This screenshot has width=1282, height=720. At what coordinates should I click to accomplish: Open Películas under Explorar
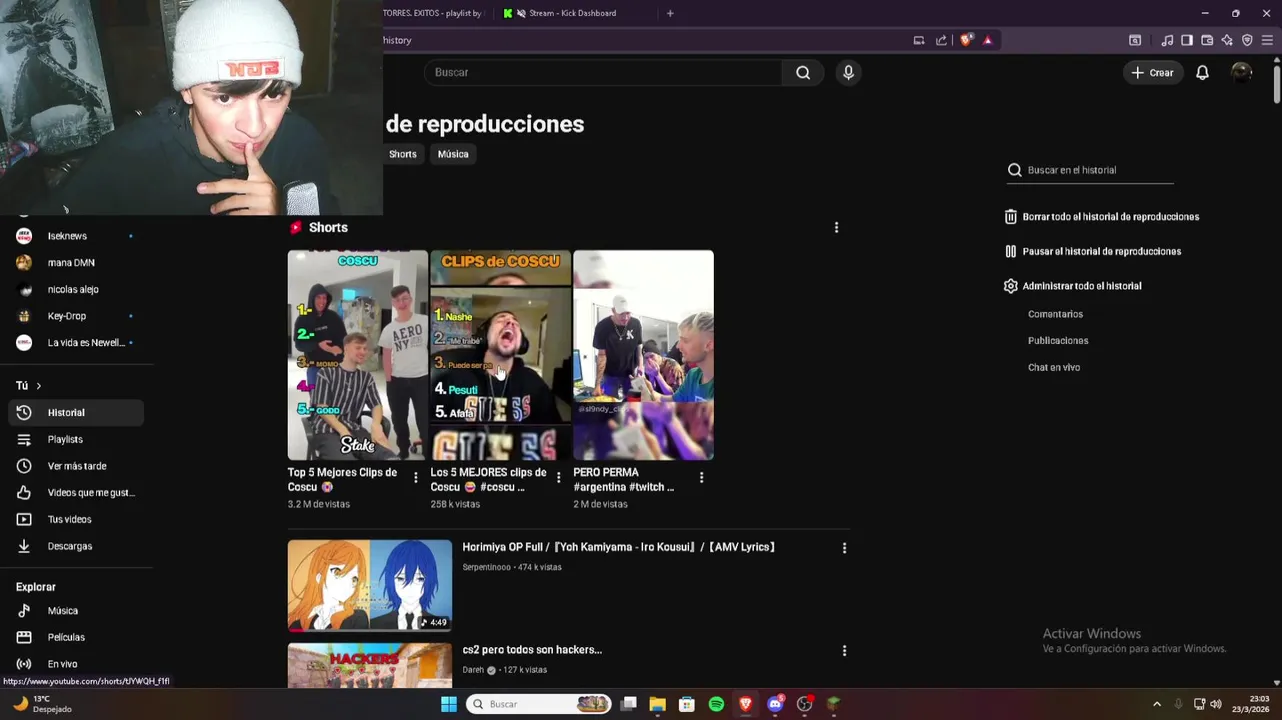[76, 638]
